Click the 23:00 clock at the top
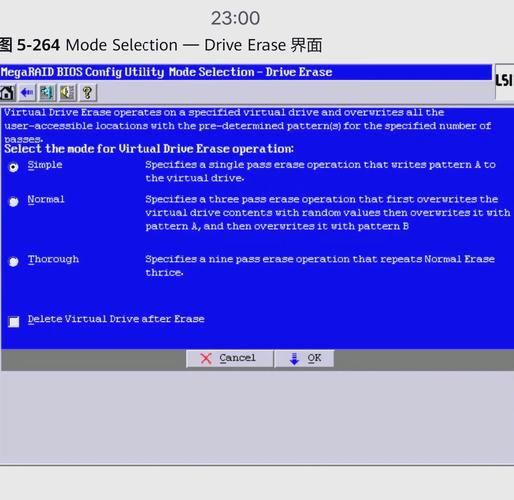Image resolution: width=514 pixels, height=500 pixels. point(235,18)
